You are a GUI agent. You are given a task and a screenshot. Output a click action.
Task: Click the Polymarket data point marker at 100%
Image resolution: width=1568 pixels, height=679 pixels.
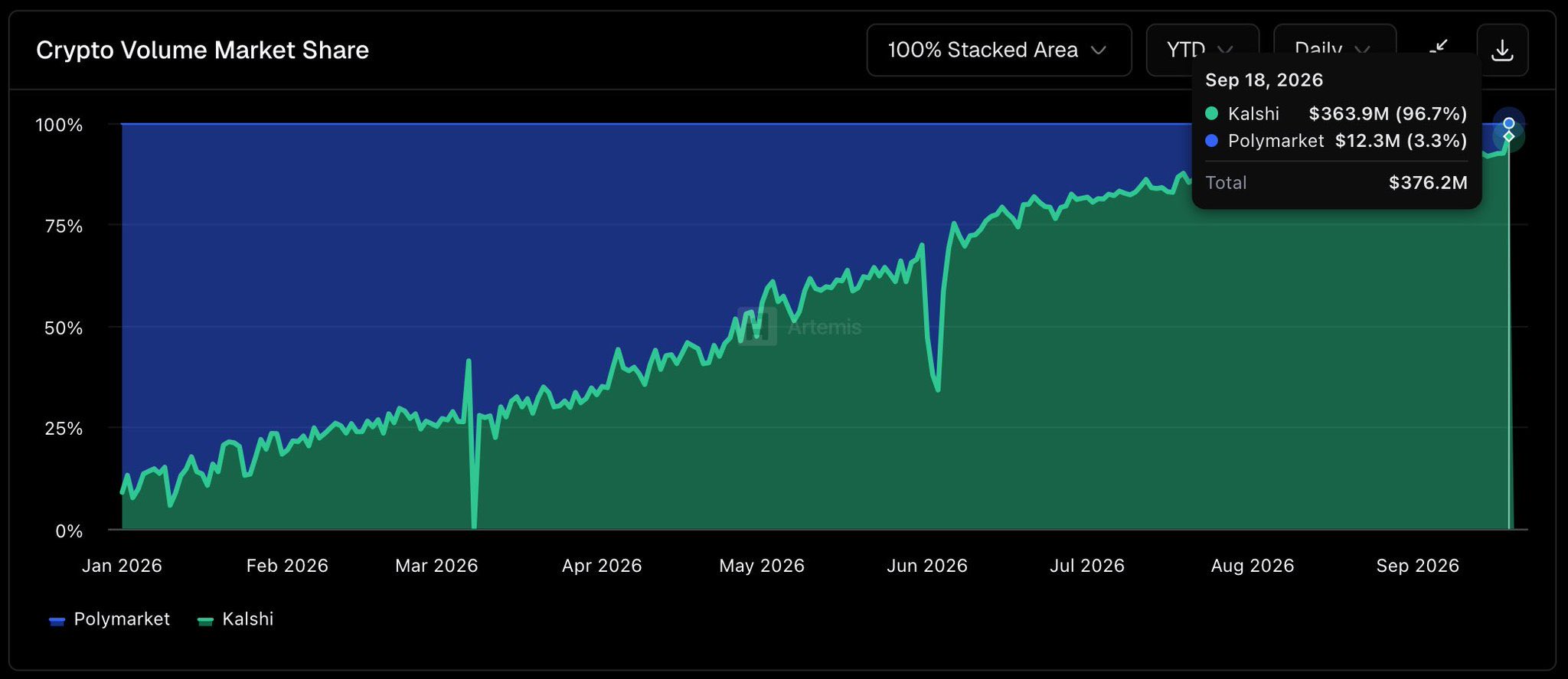1508,123
